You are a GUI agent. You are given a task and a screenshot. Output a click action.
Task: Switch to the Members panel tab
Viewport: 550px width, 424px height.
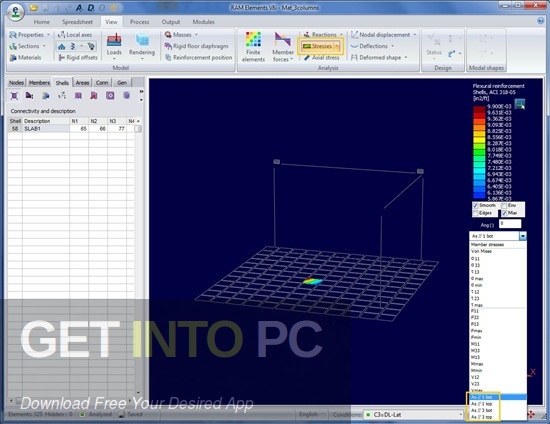39,83
